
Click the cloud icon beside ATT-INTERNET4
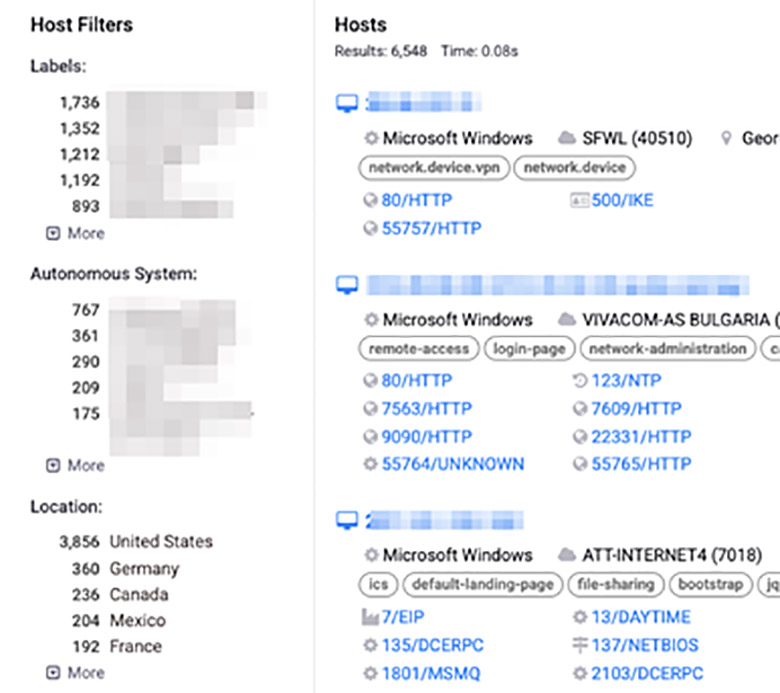567,554
